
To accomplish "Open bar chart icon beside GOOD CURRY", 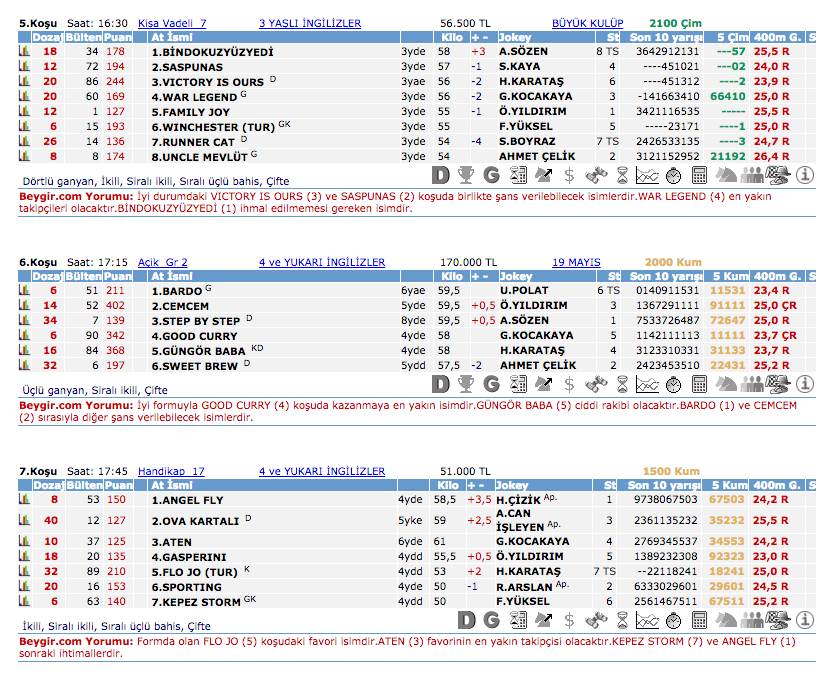I will click(x=25, y=337).
